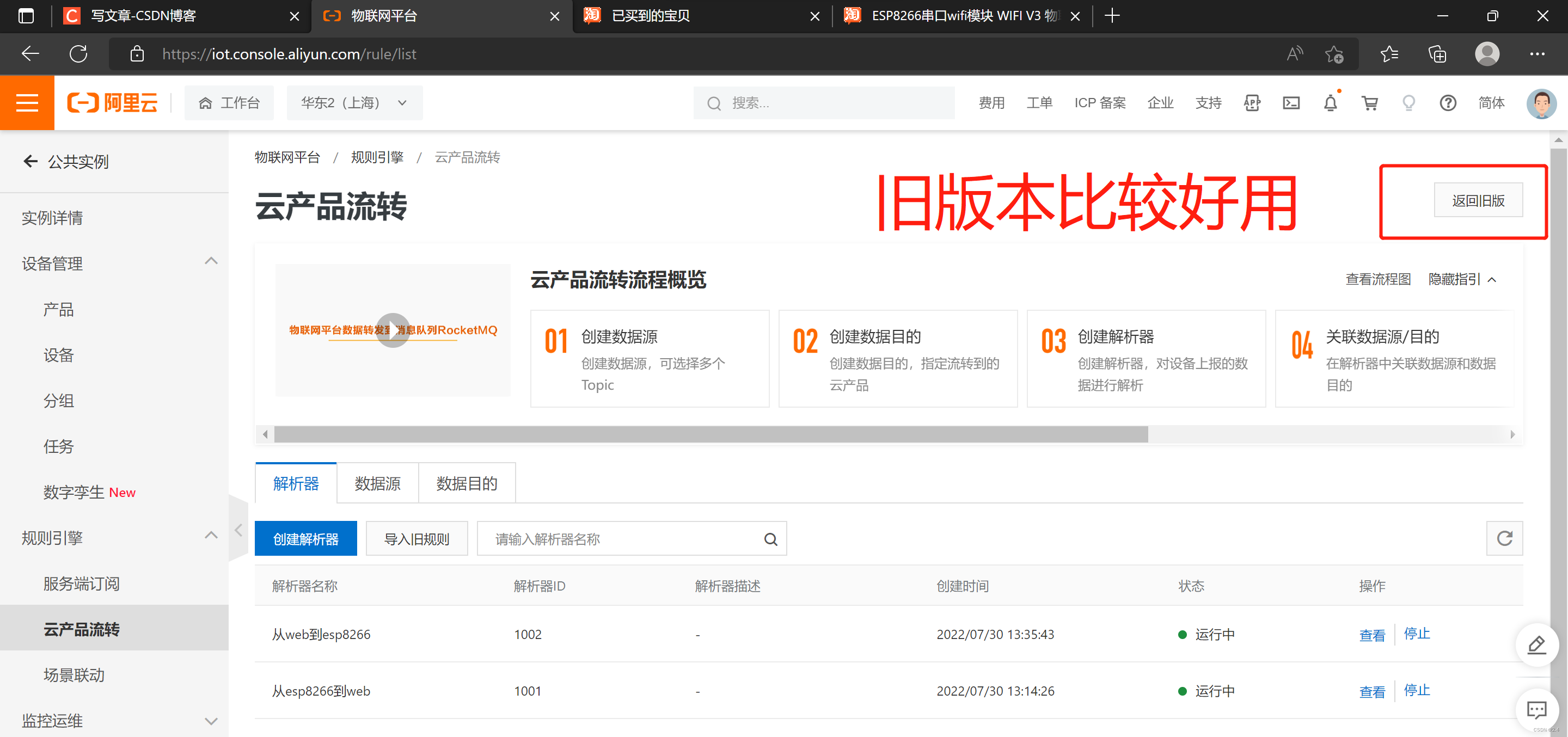
Task: Open the 华东2（上海） region dropdown
Action: (x=354, y=103)
